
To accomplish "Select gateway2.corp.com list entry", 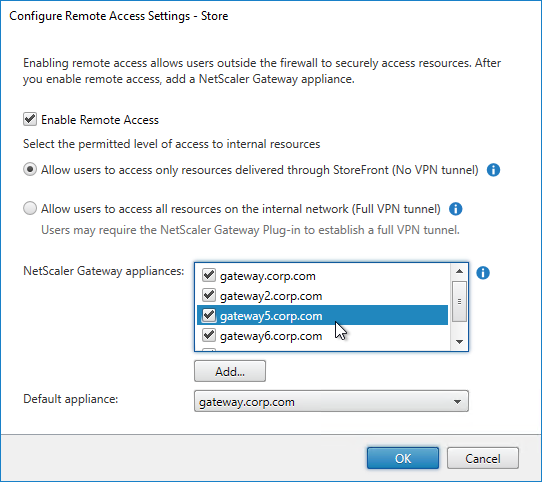I will [x=322, y=296].
